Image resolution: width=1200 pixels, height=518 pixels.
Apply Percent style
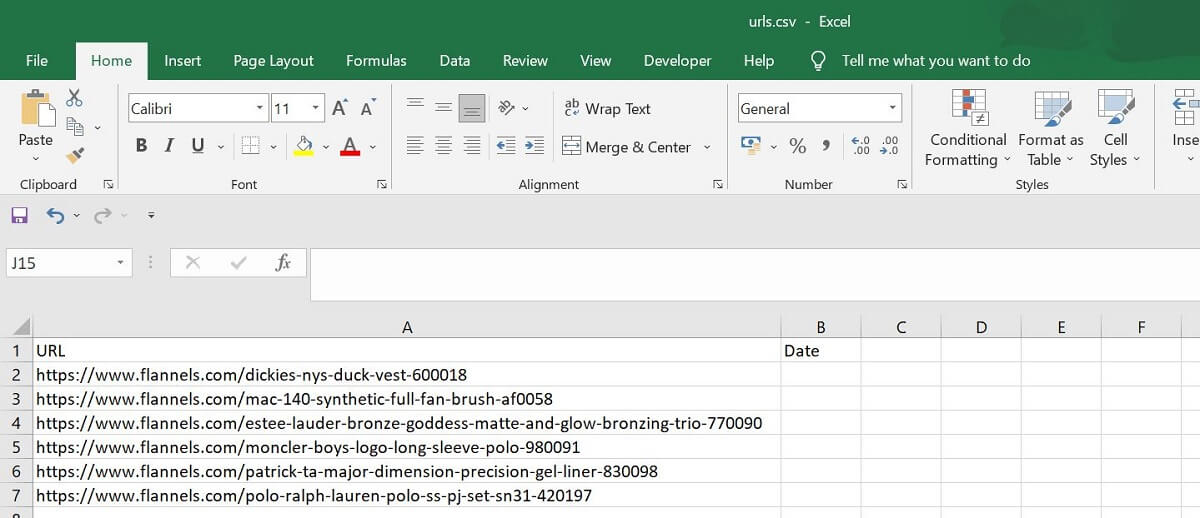(798, 146)
